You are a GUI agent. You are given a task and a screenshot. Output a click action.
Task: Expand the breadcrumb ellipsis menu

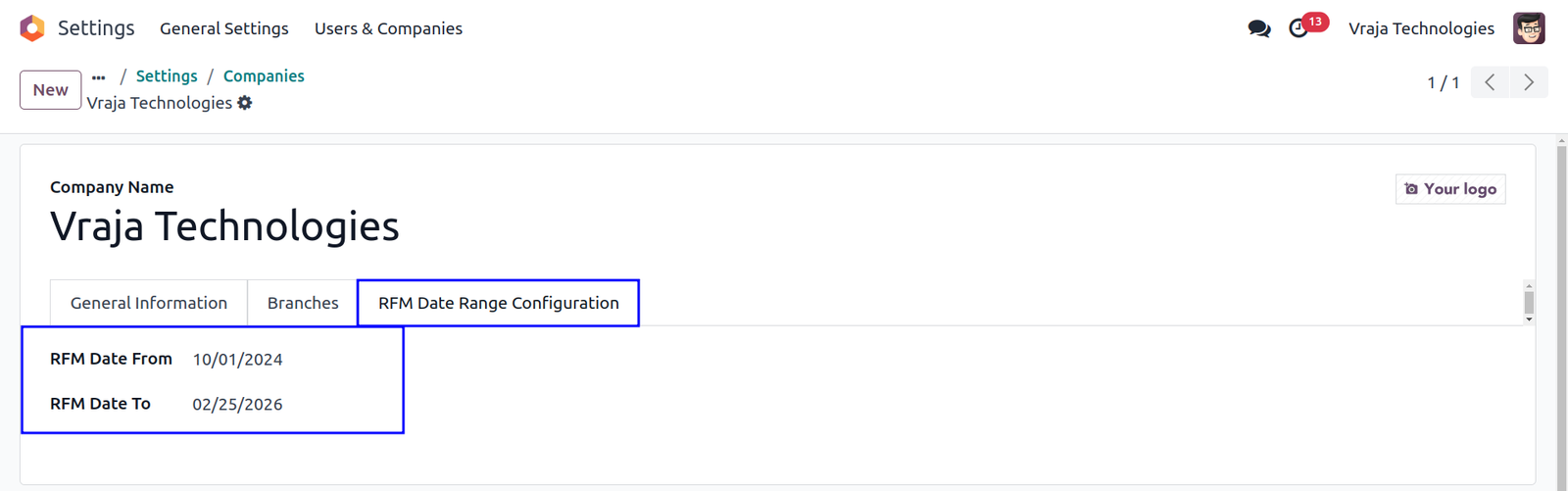[x=99, y=76]
